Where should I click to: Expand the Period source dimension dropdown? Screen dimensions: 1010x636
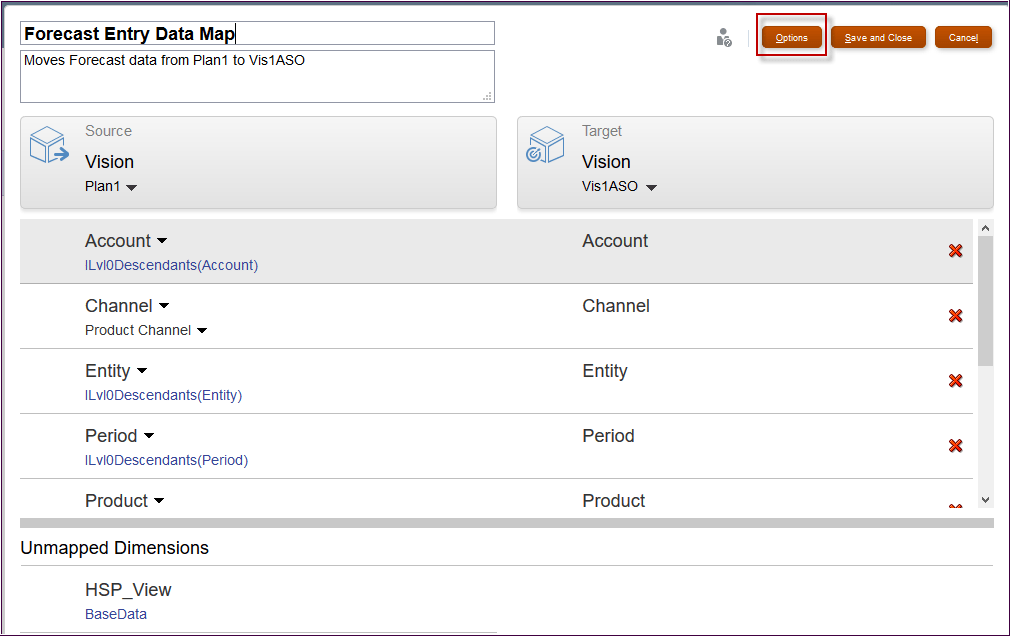tap(149, 436)
